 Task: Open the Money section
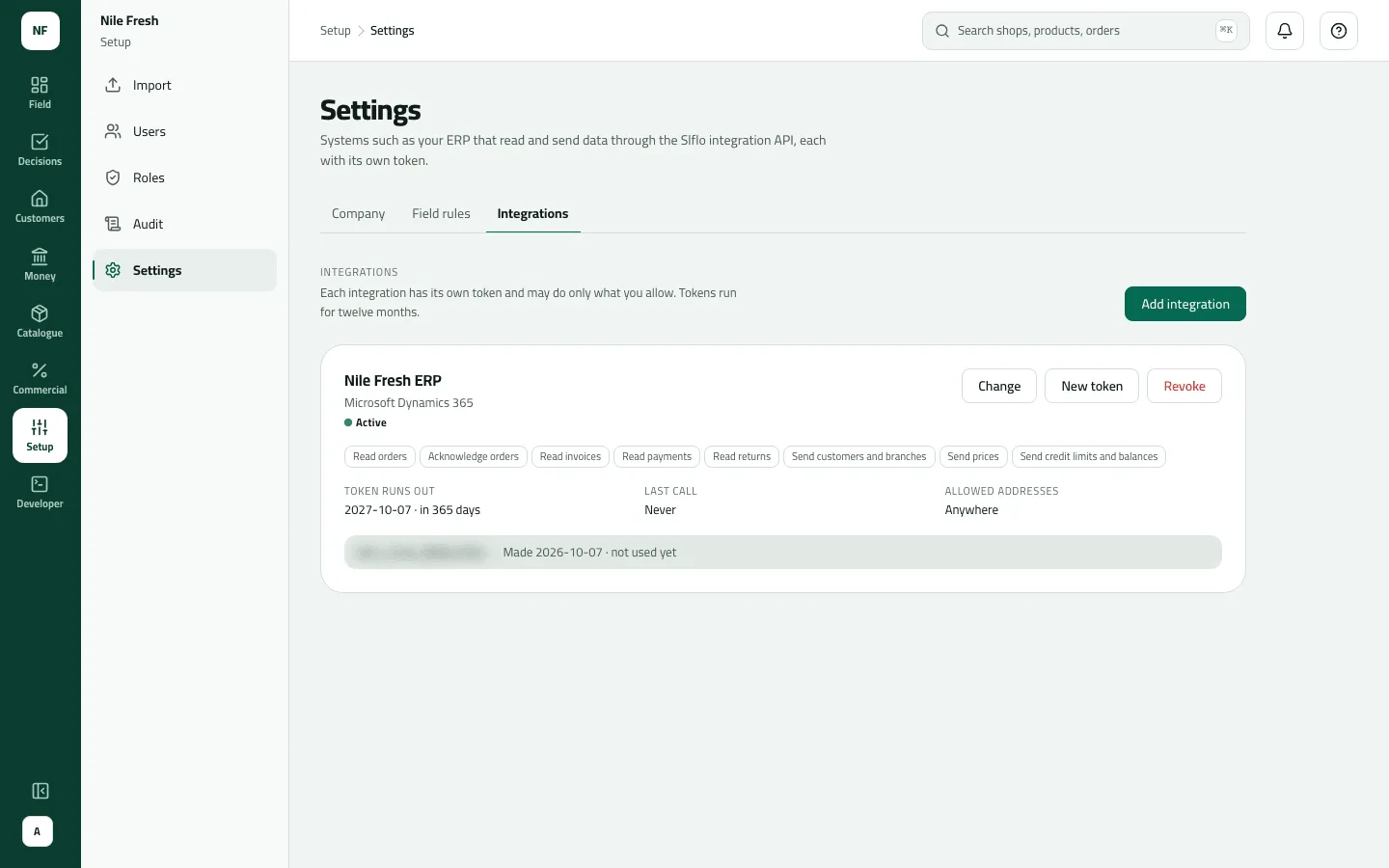(x=40, y=264)
